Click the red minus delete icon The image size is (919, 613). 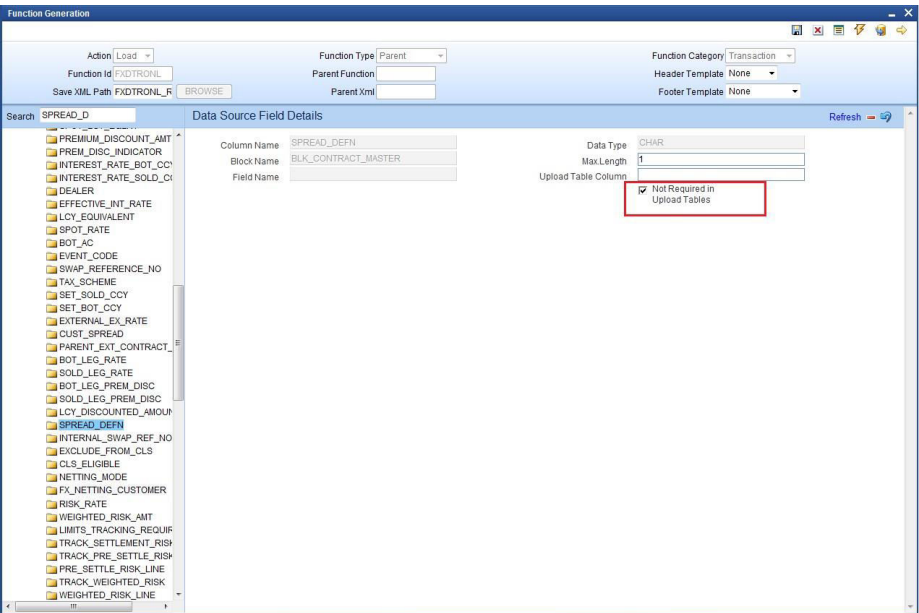click(871, 117)
